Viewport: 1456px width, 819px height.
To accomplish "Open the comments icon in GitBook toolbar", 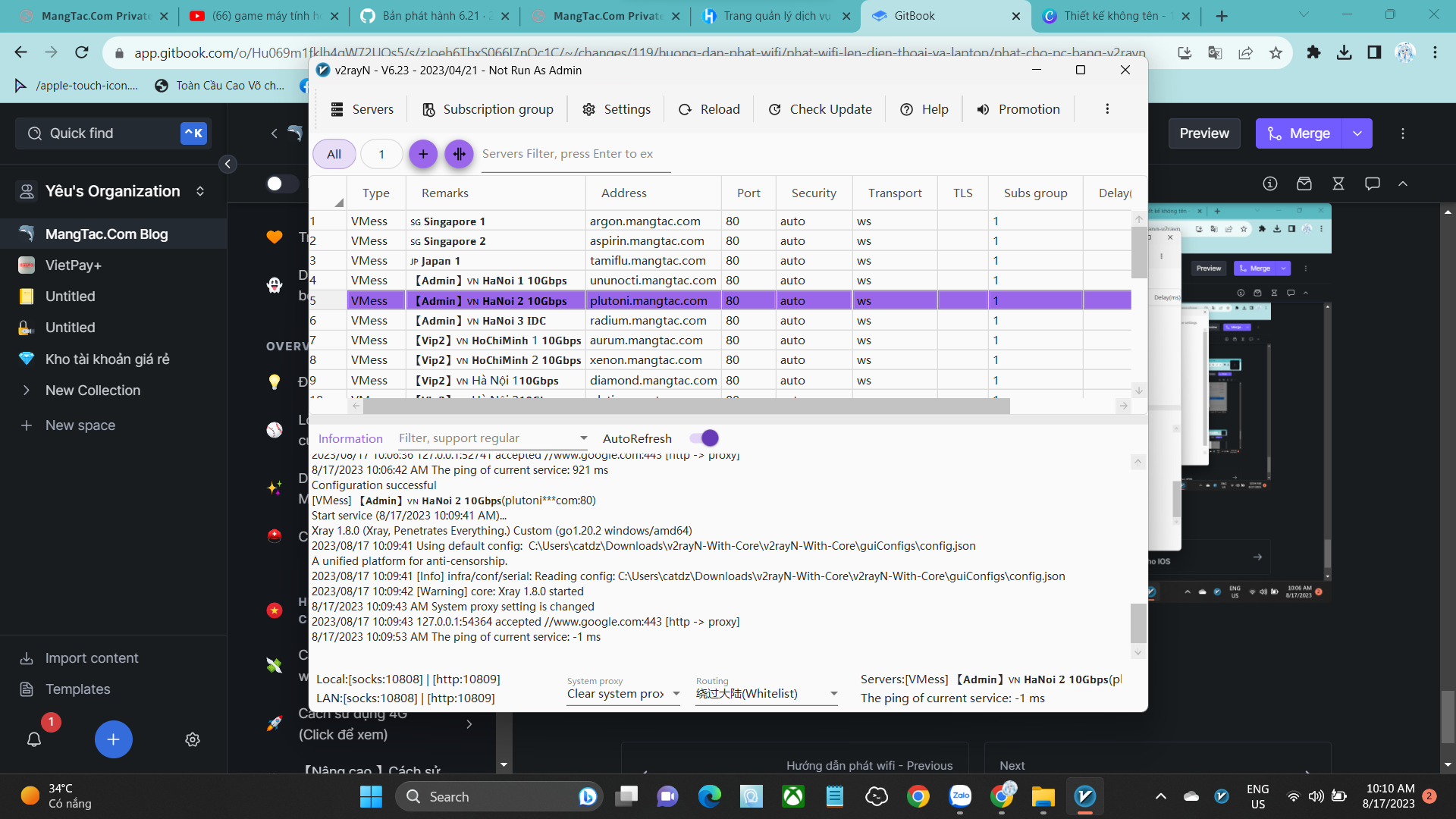I will coord(1372,184).
